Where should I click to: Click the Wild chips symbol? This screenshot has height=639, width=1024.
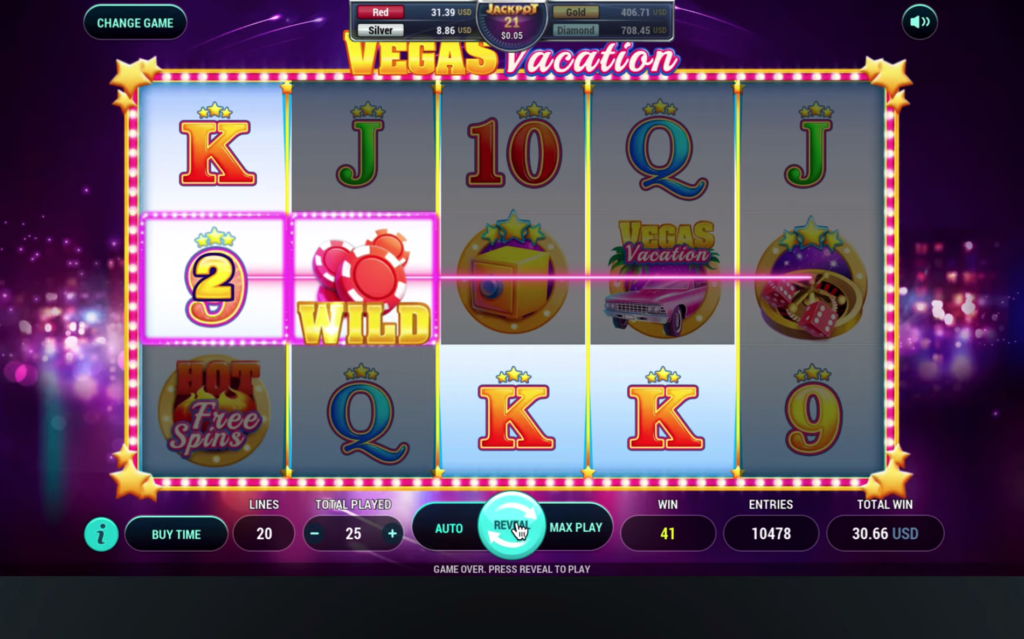click(364, 280)
